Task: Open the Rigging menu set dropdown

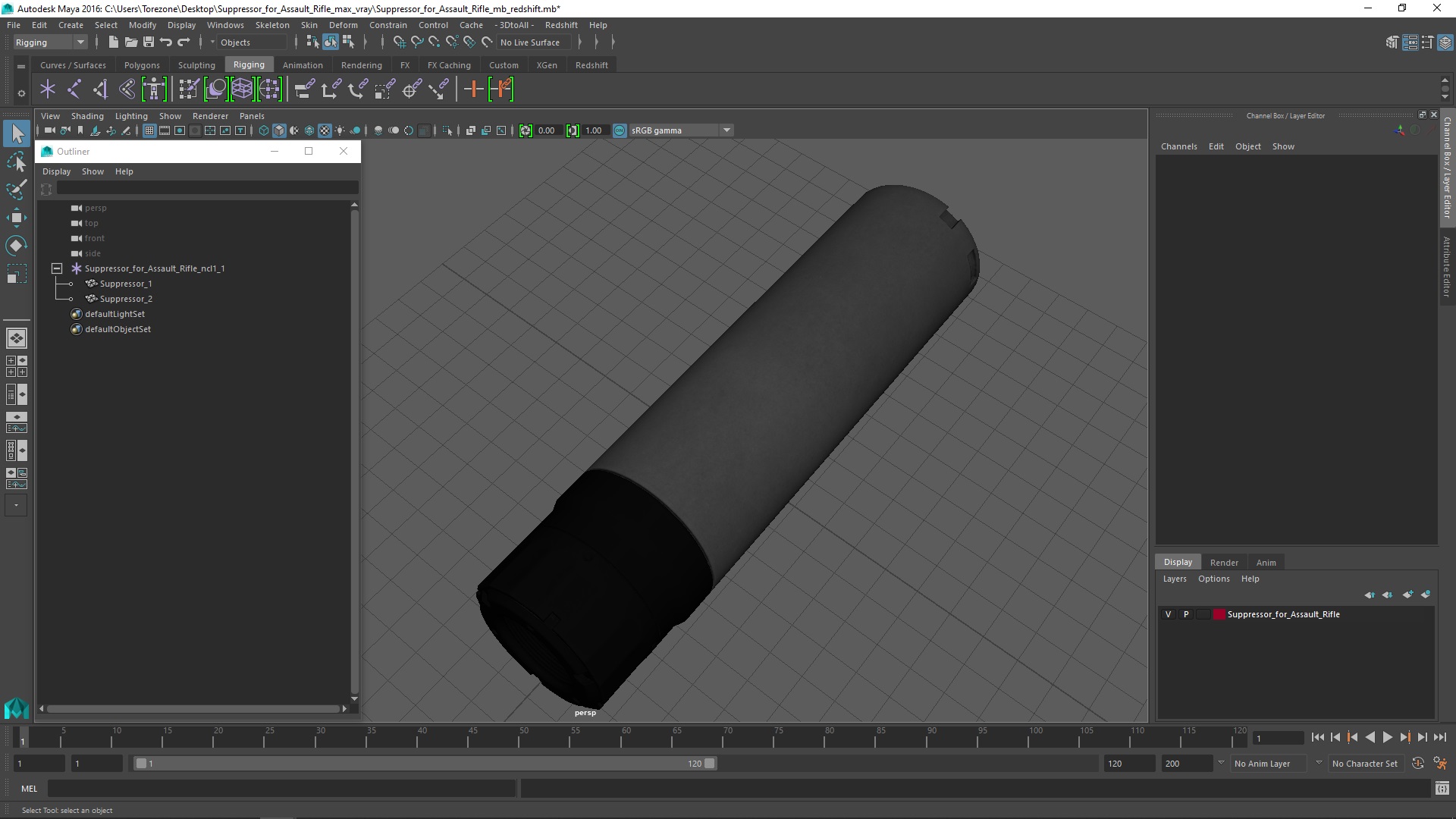Action: pos(50,42)
